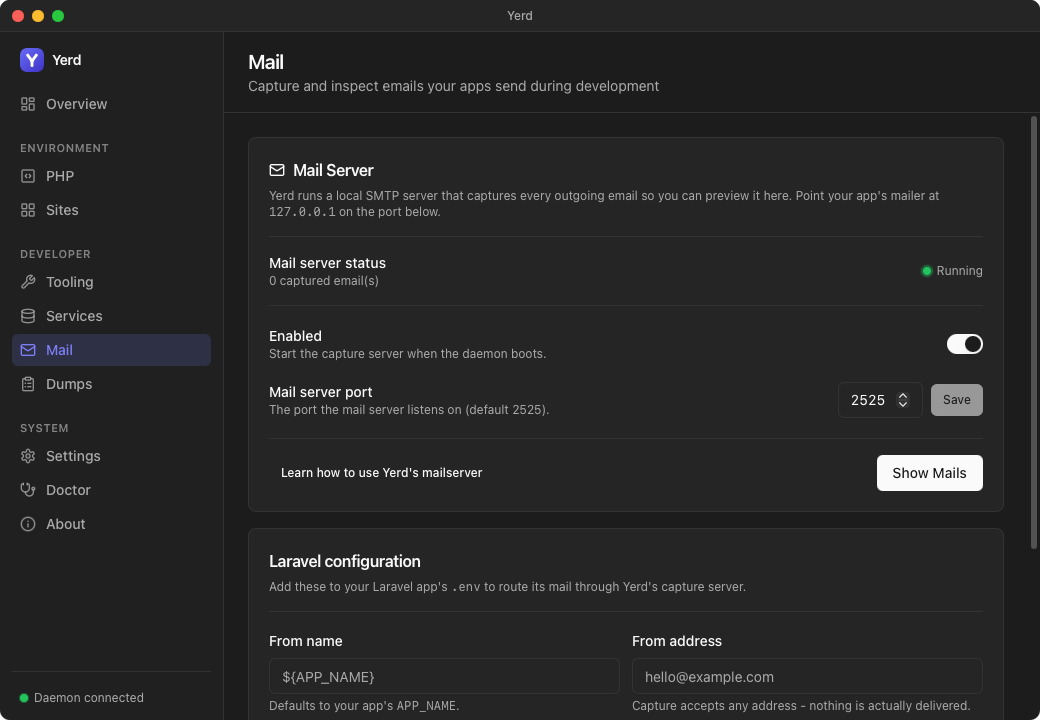
Task: Click the Dumps clipboard icon
Action: point(28,384)
